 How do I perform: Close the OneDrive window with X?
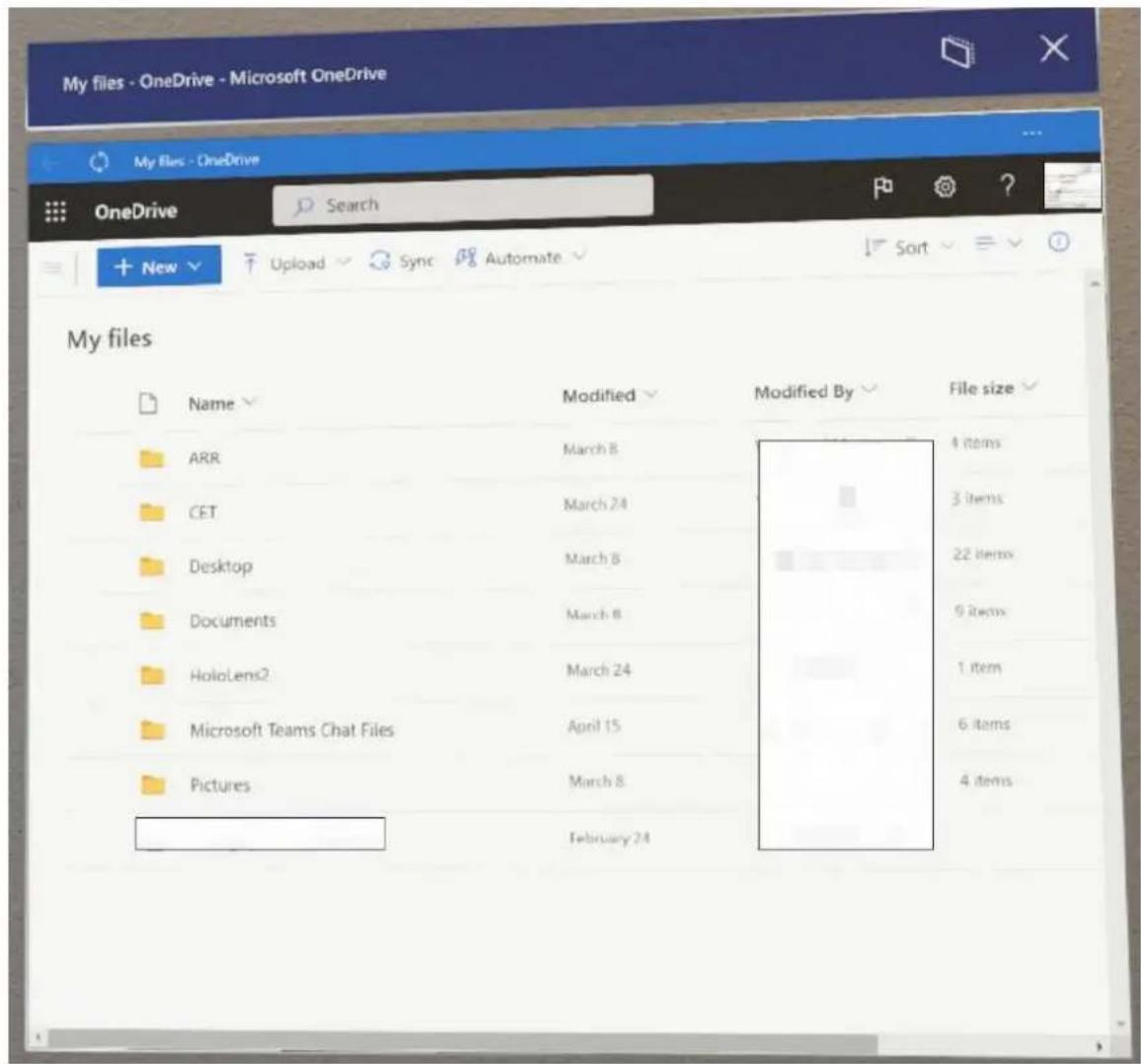(x=1054, y=48)
